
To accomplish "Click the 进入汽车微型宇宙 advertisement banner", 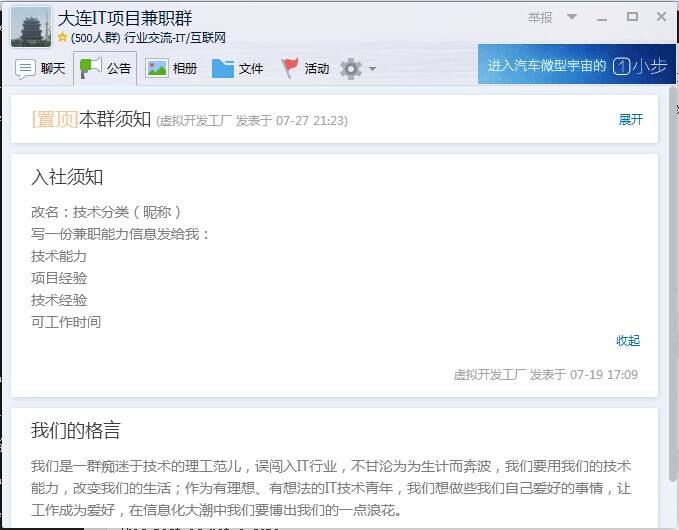I will click(577, 64).
